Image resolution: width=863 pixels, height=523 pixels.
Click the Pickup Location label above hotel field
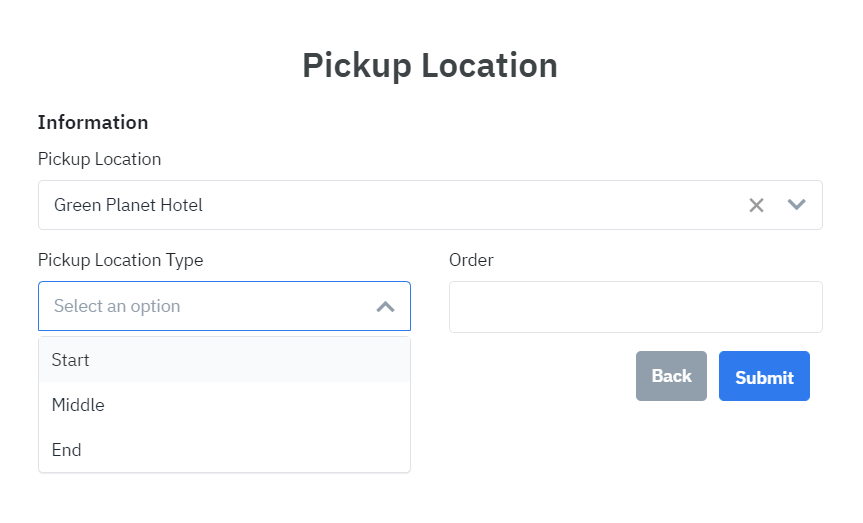click(x=99, y=159)
